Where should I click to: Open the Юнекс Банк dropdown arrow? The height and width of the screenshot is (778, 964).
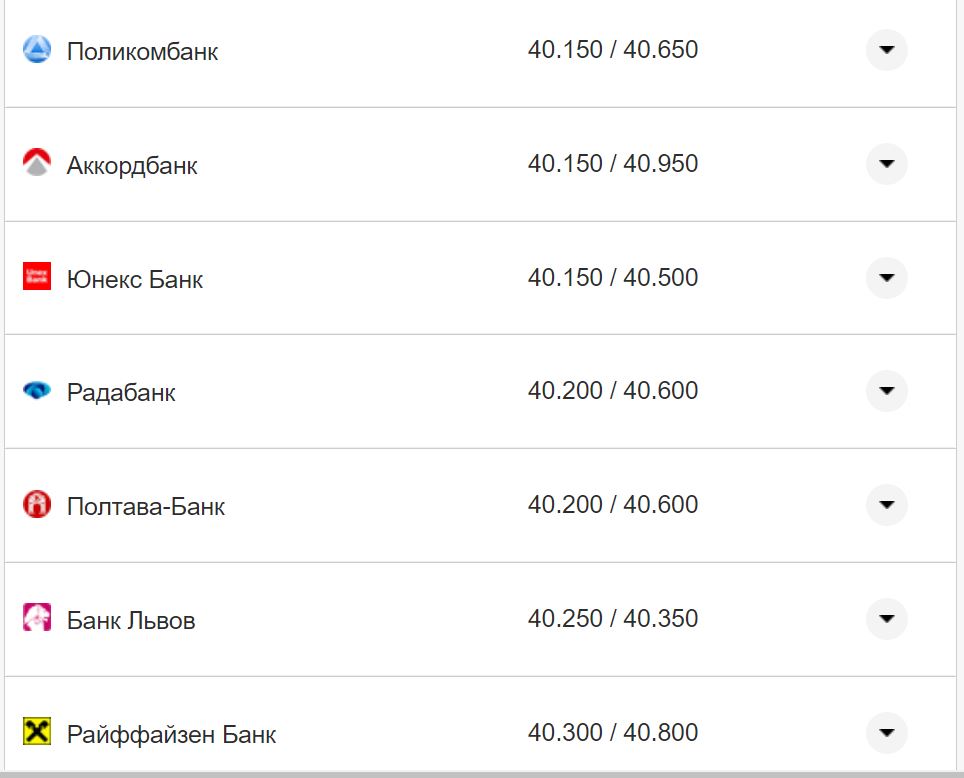886,277
